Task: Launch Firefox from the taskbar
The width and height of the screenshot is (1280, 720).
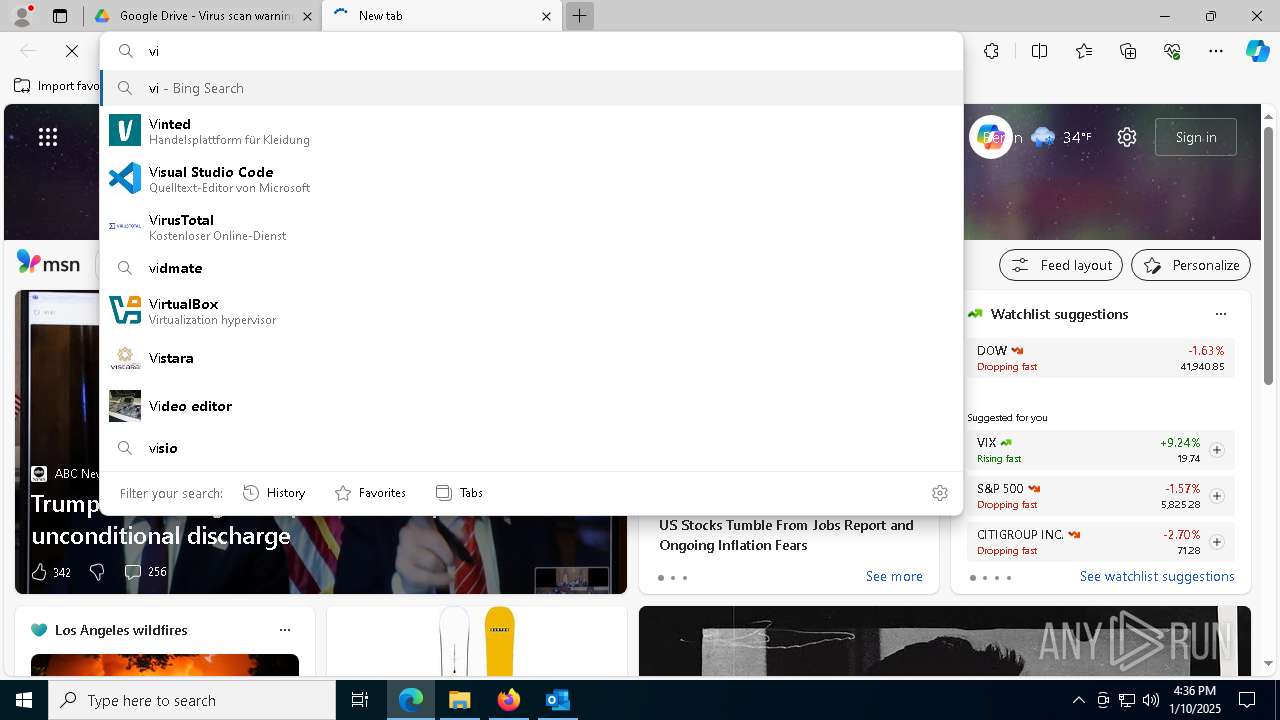Action: pos(508,700)
